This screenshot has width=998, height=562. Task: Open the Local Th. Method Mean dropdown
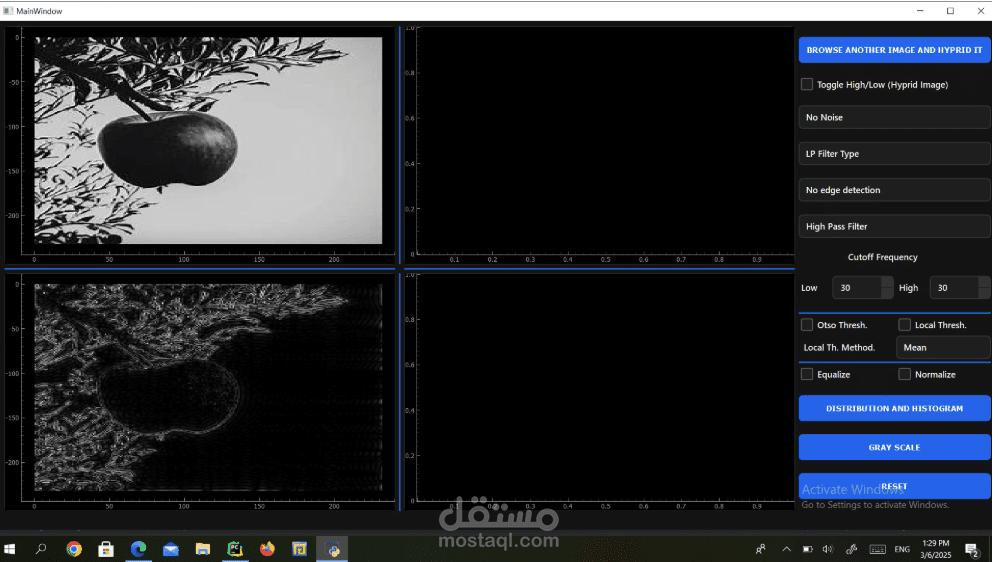(x=943, y=348)
